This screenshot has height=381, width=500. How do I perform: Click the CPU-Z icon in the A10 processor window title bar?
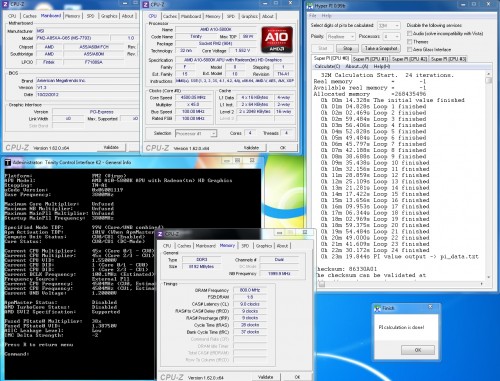(146, 4)
